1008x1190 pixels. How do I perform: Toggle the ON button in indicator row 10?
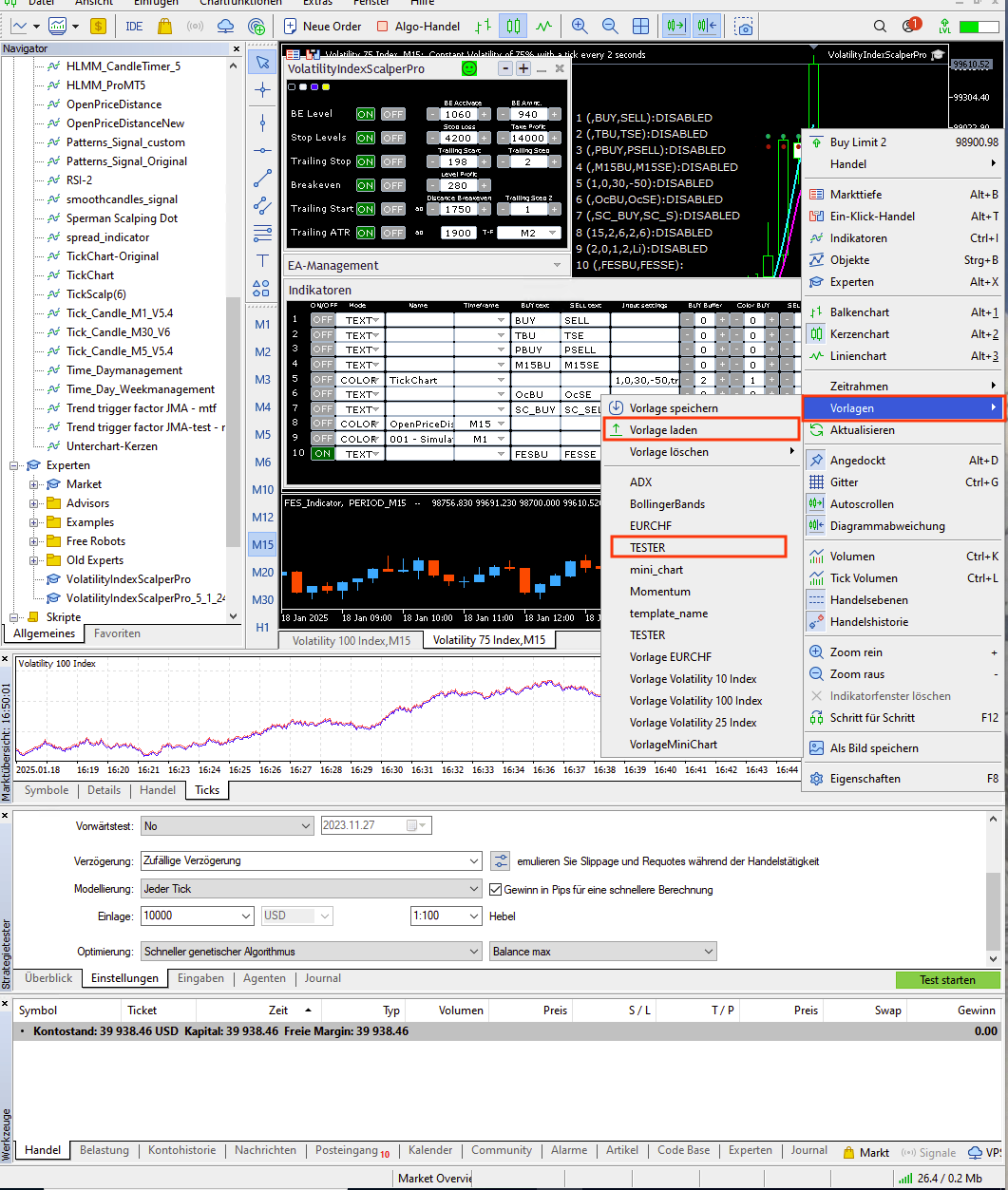click(x=323, y=454)
